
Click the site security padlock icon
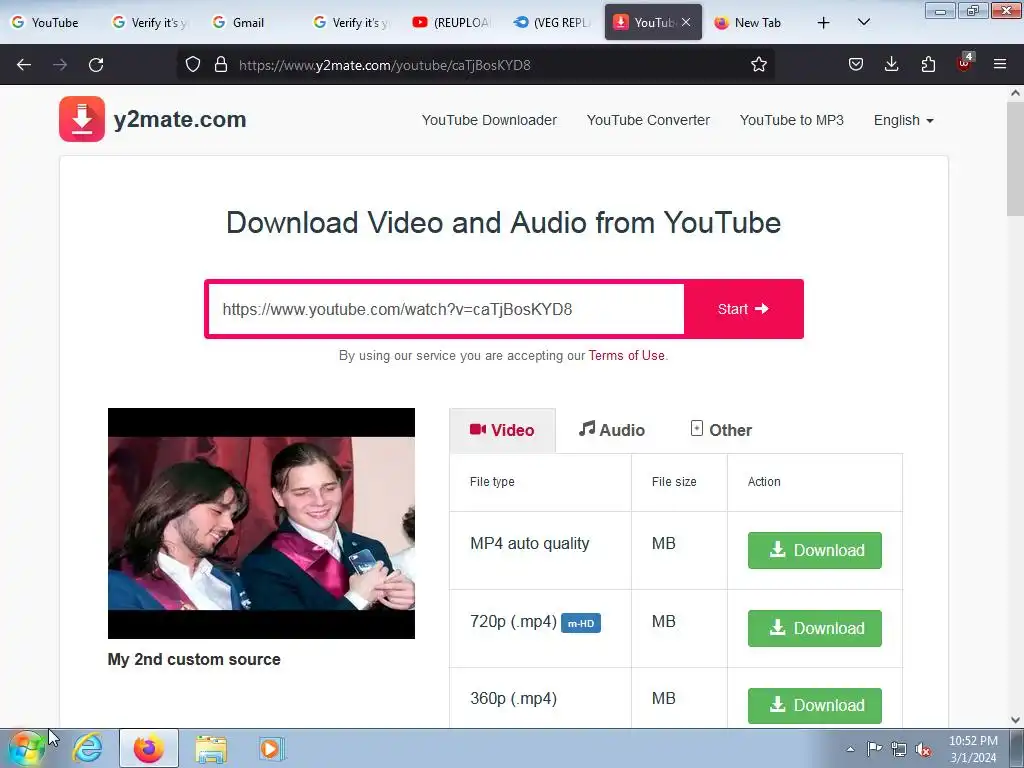(221, 64)
